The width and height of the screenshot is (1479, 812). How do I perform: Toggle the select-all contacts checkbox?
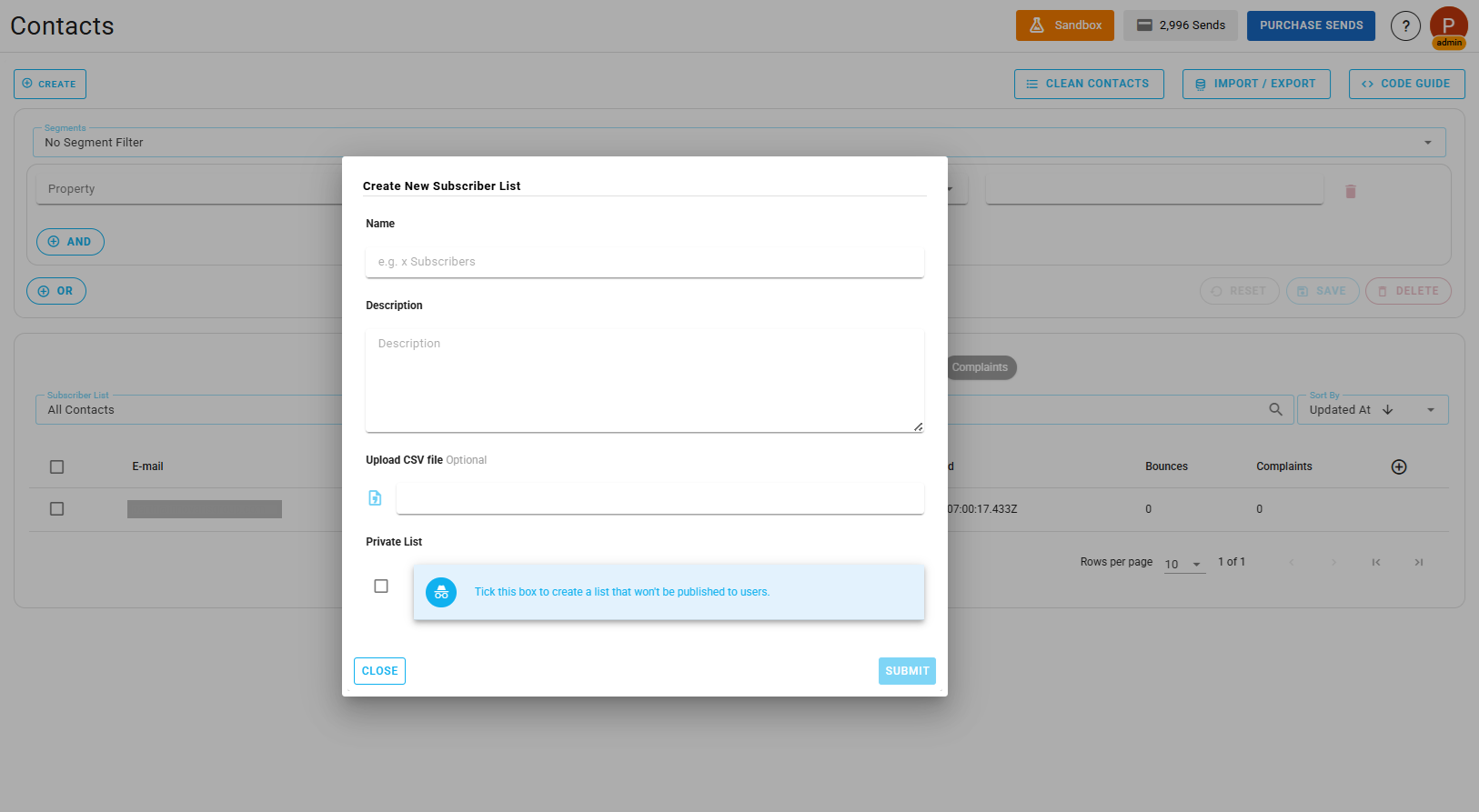57,466
